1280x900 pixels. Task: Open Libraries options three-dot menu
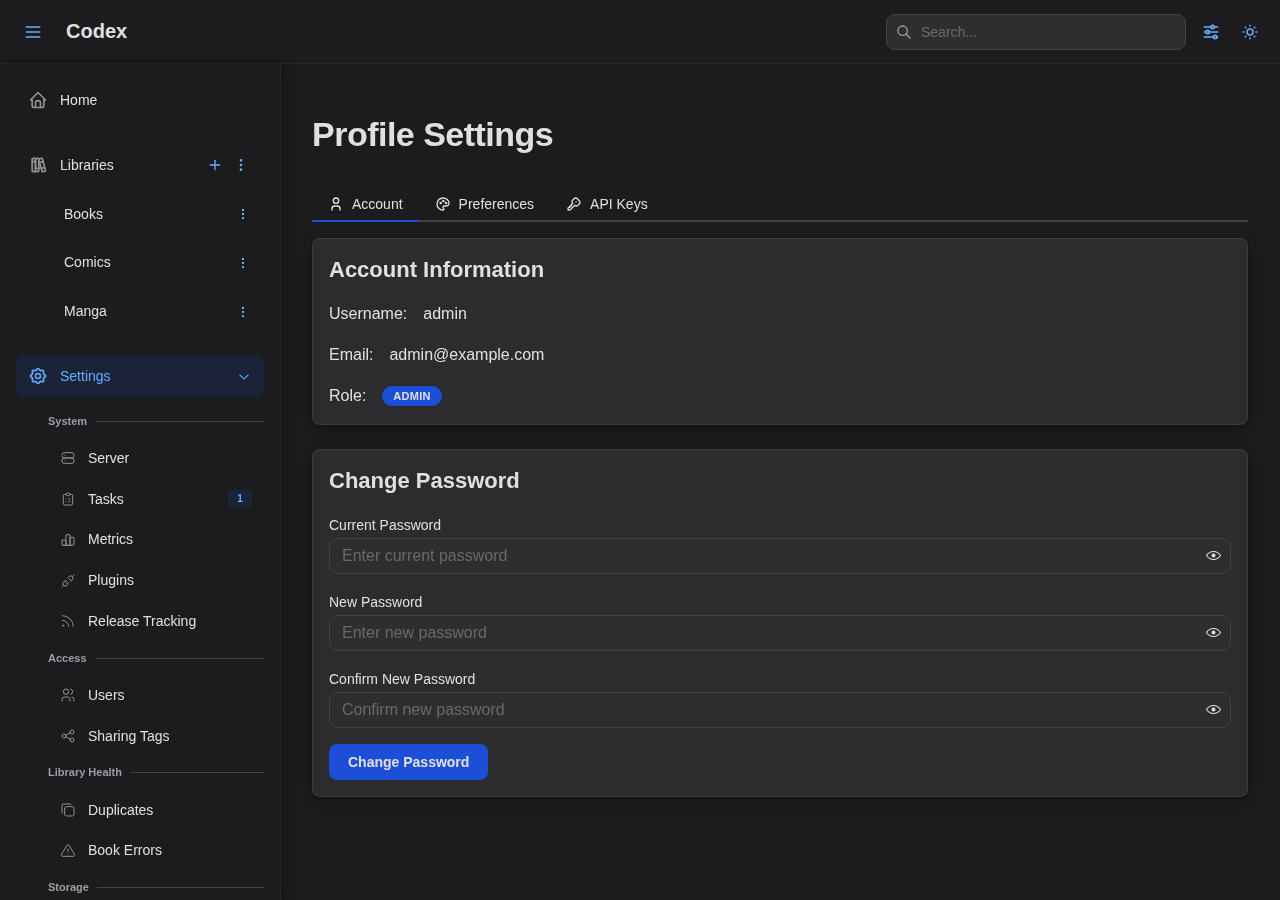241,165
